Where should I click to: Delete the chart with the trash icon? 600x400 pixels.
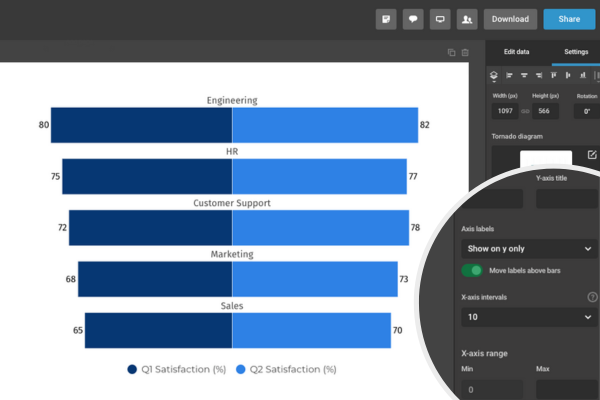(465, 52)
